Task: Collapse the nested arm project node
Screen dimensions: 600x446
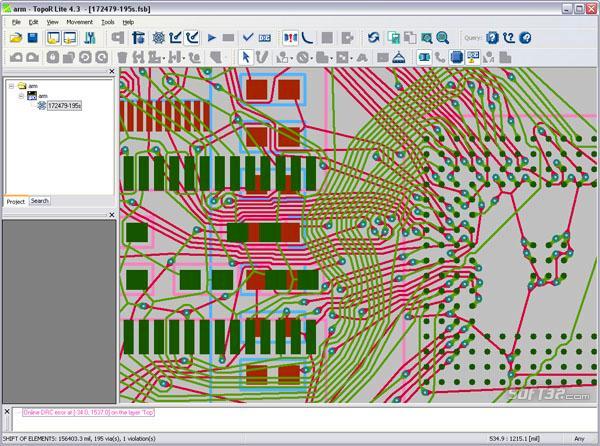Action: 20,96
